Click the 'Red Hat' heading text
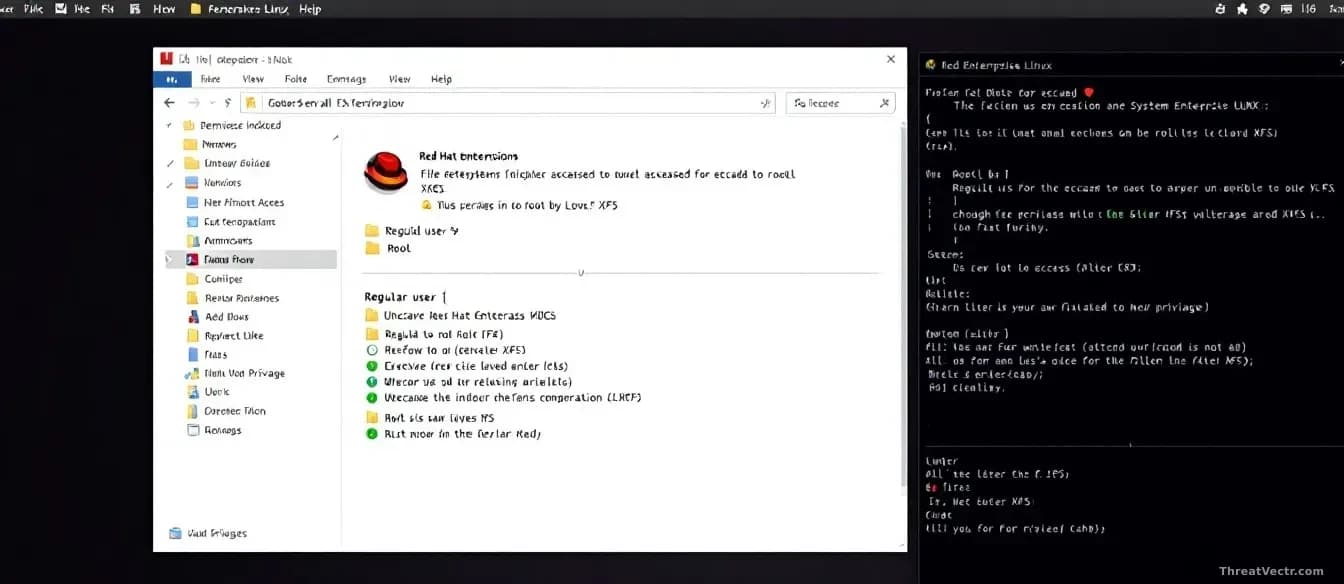 pos(469,156)
